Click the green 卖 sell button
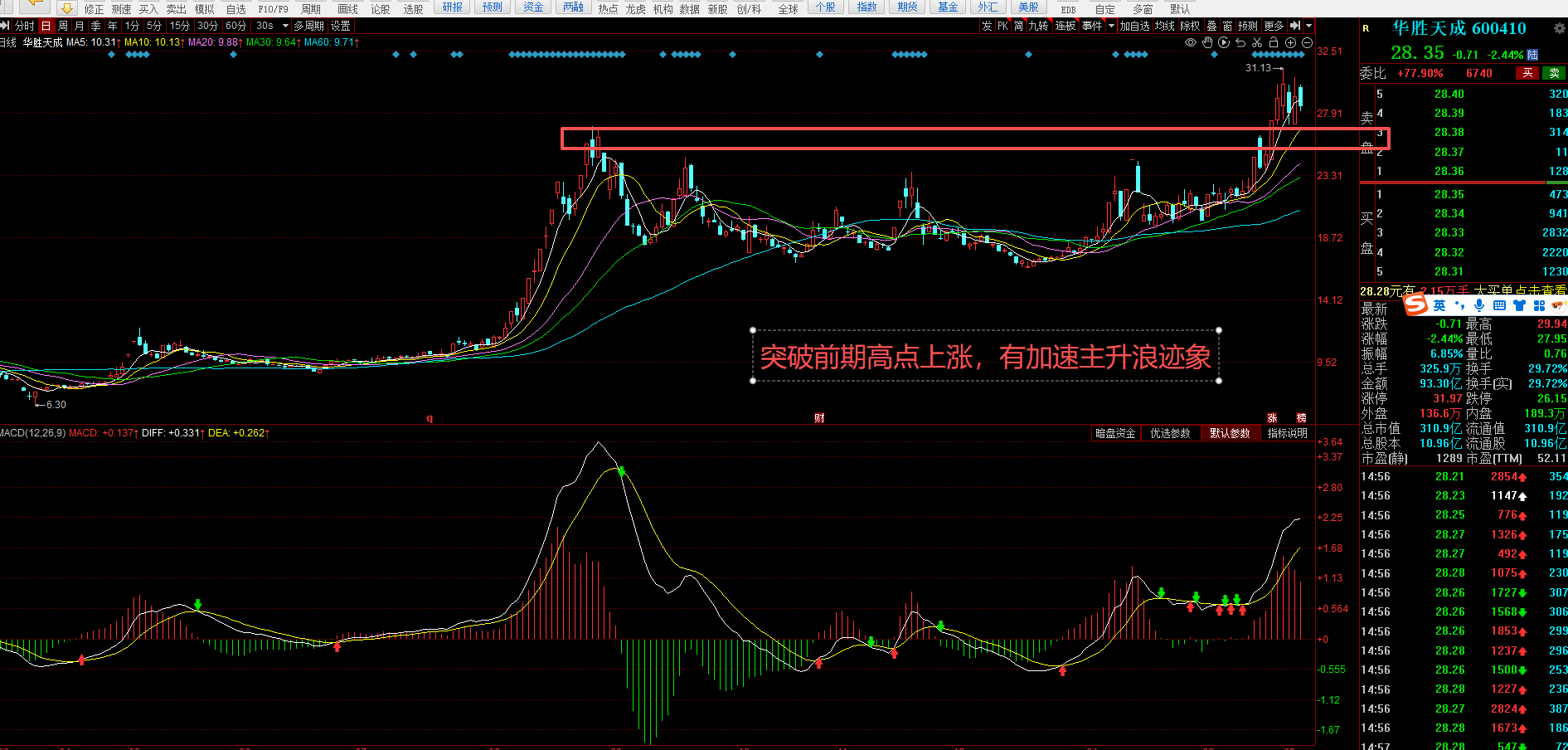 (1555, 73)
